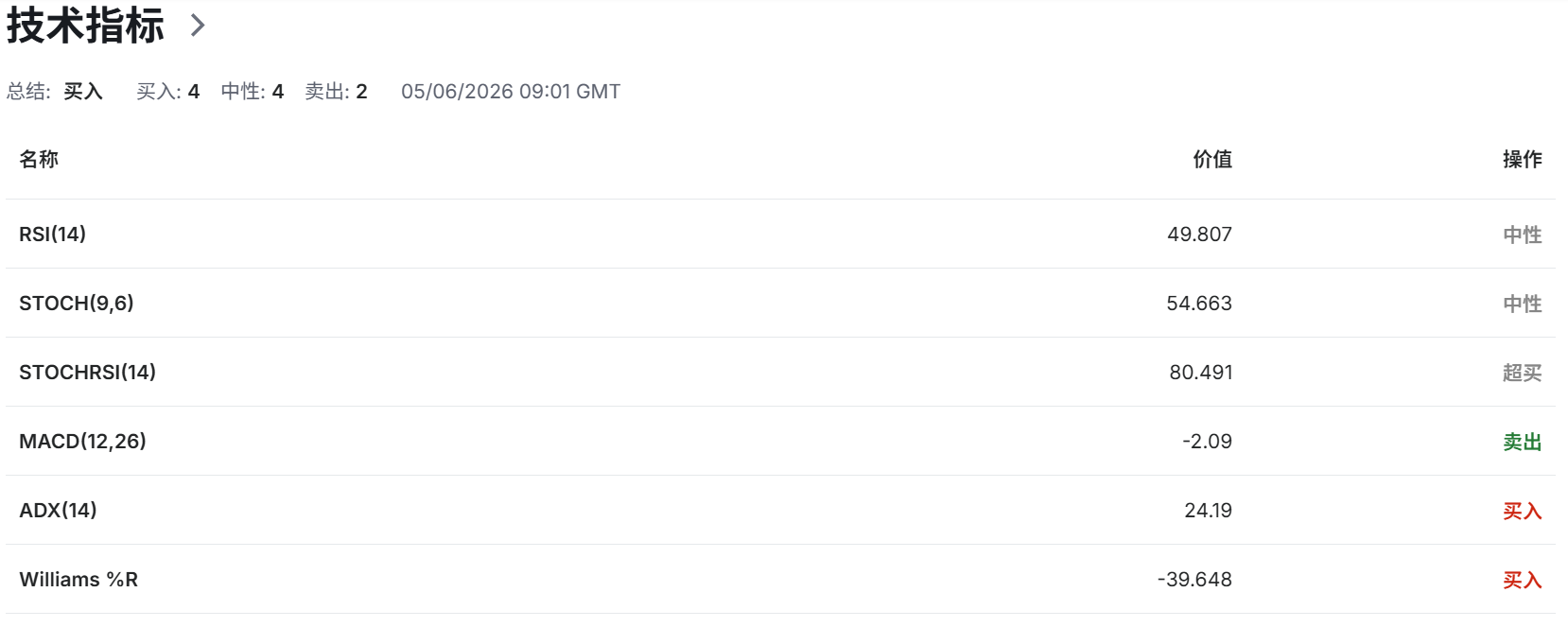Viewport: 1568px width, 627px height.
Task: Click the 卖出: 2 summary count
Action: pos(336,92)
